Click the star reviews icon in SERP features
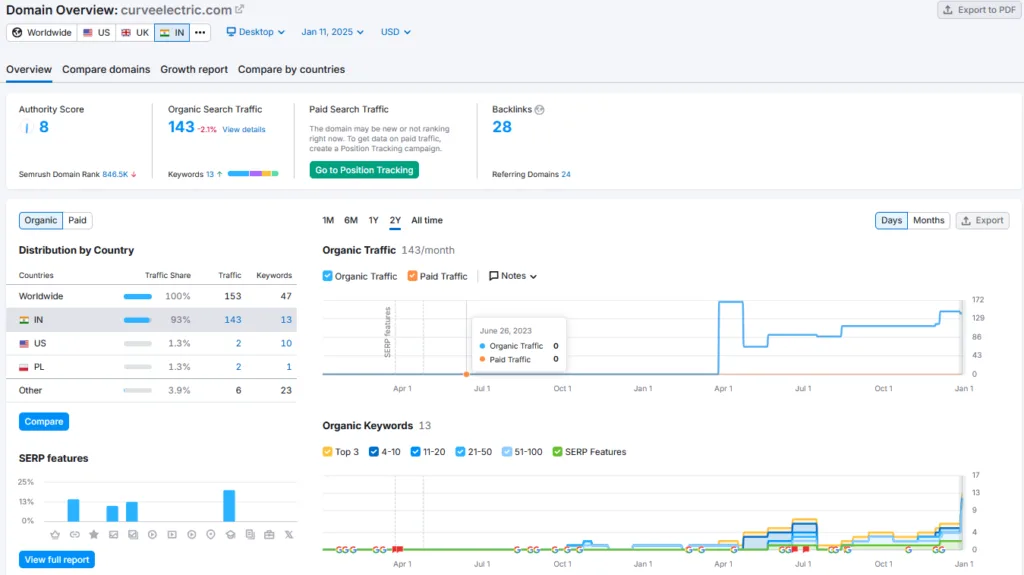Viewport: 1024px width, 575px height. click(94, 534)
